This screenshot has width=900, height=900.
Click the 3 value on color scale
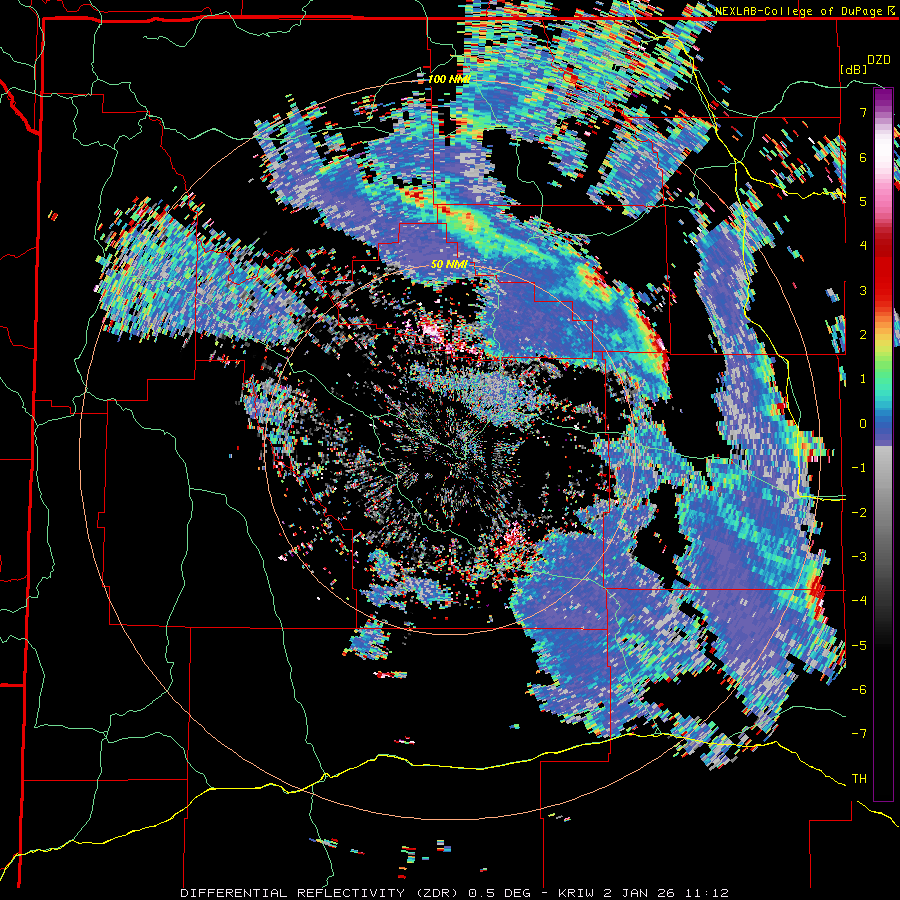pyautogui.click(x=863, y=290)
